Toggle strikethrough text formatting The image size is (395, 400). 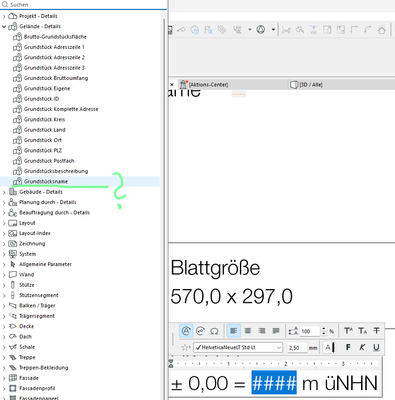[377, 331]
